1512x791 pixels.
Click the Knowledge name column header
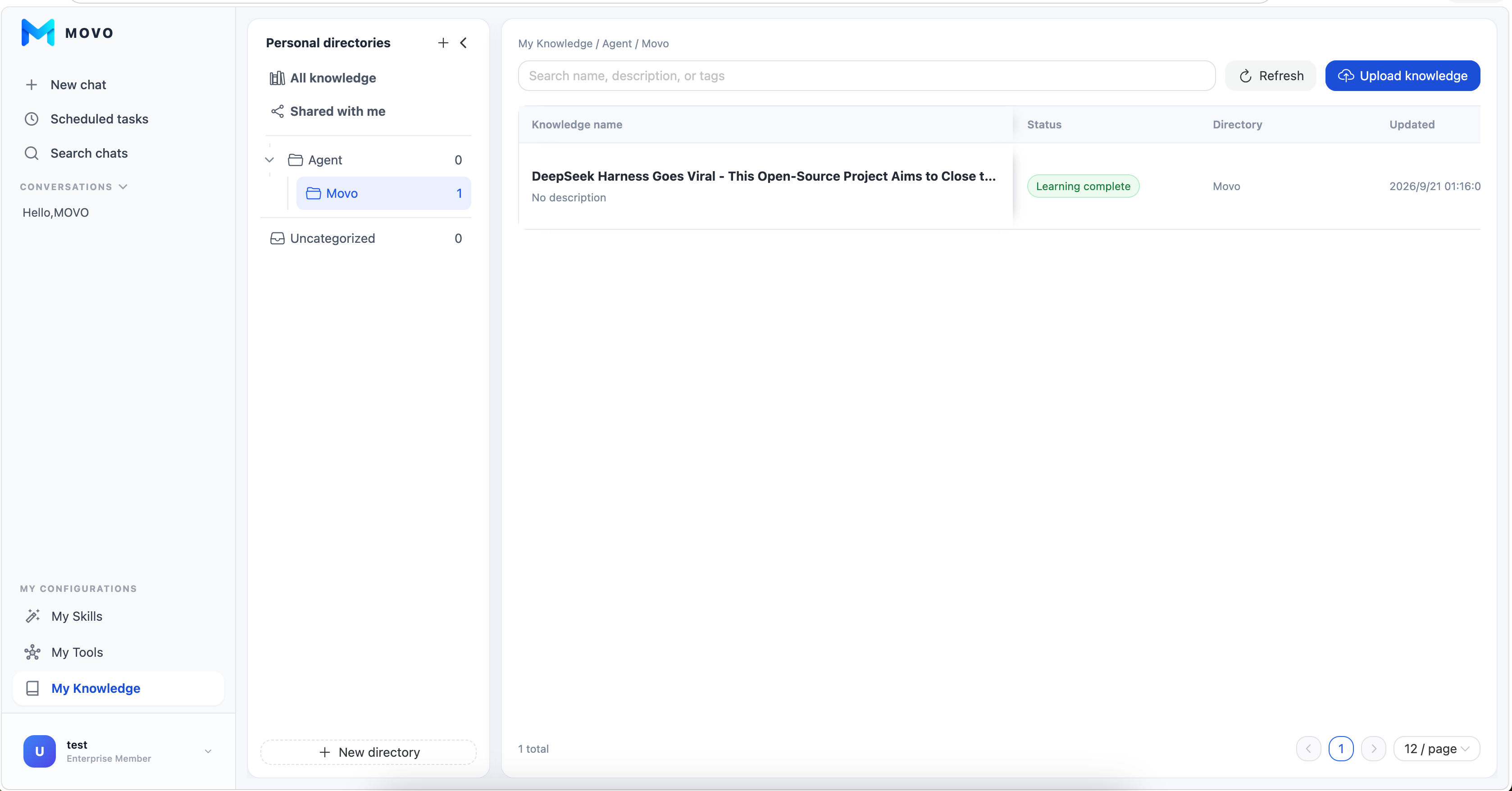577,124
